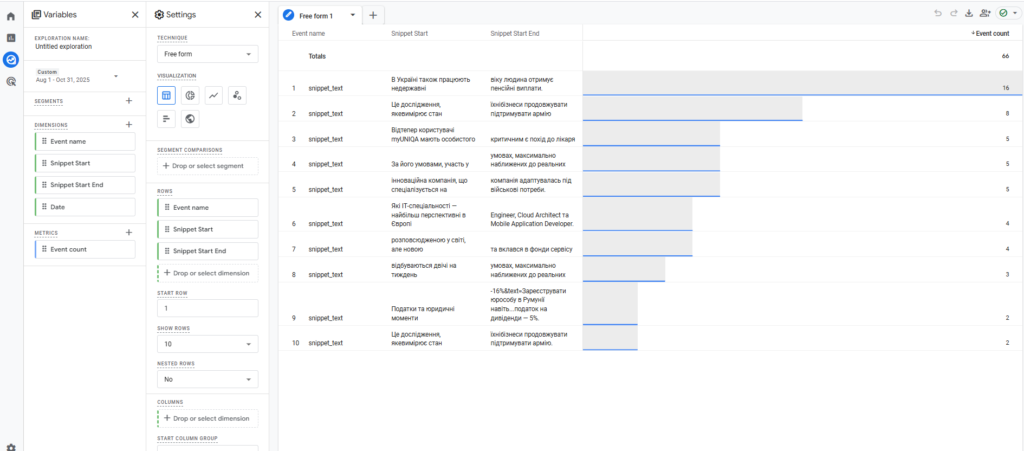Viewport: 1024px width, 451px height.
Task: Select the scatter plot visualization
Action: pos(236,96)
